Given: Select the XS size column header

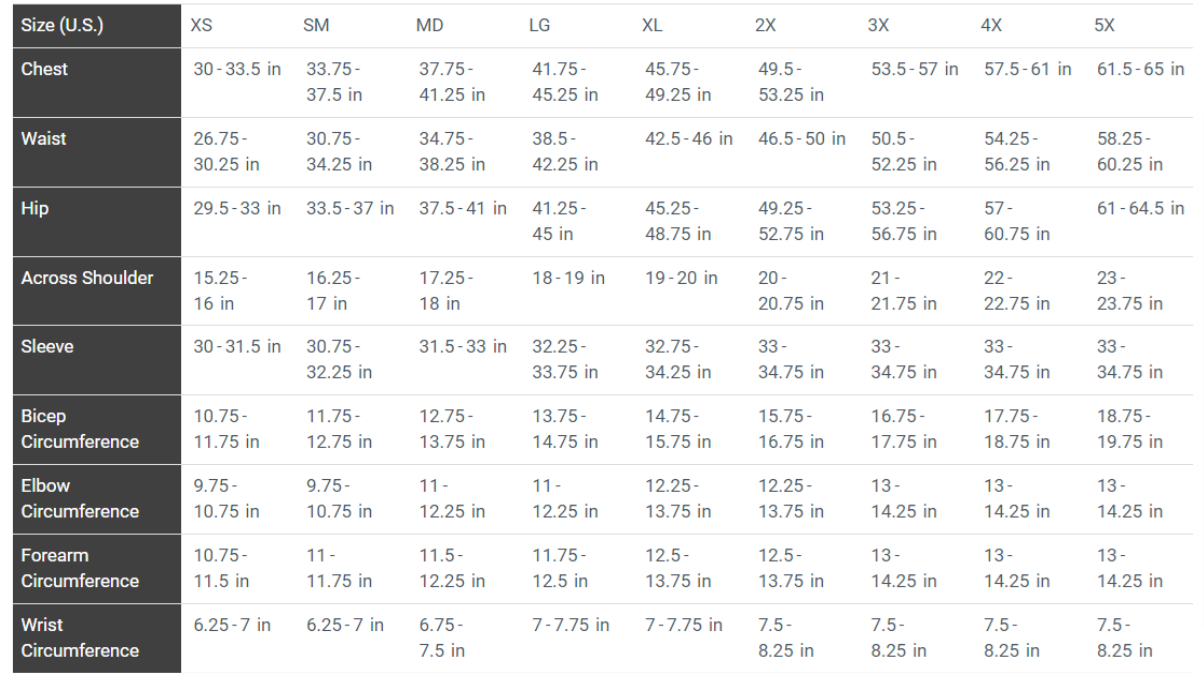Looking at the screenshot, I should pyautogui.click(x=202, y=25).
